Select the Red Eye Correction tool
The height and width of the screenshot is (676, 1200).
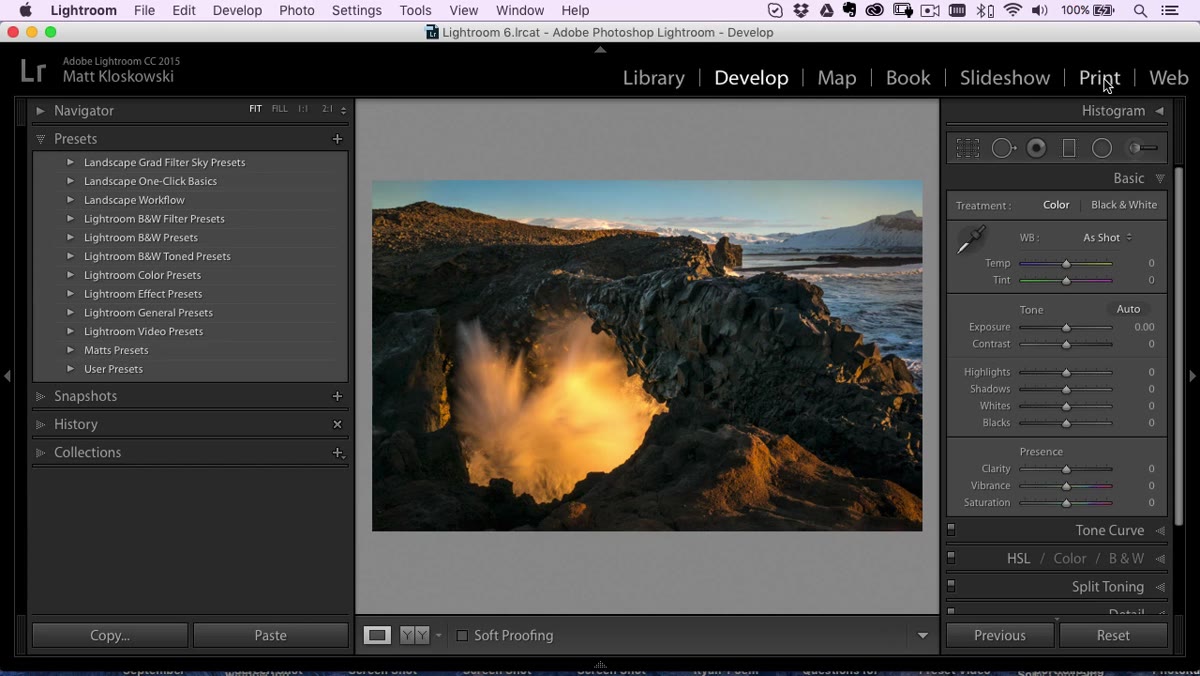[x=1037, y=148]
